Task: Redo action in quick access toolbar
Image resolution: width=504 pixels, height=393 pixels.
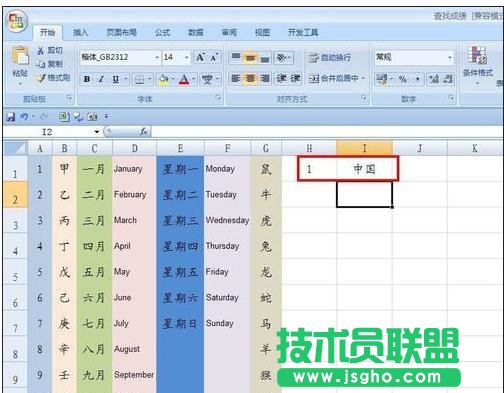Action: [44, 117]
